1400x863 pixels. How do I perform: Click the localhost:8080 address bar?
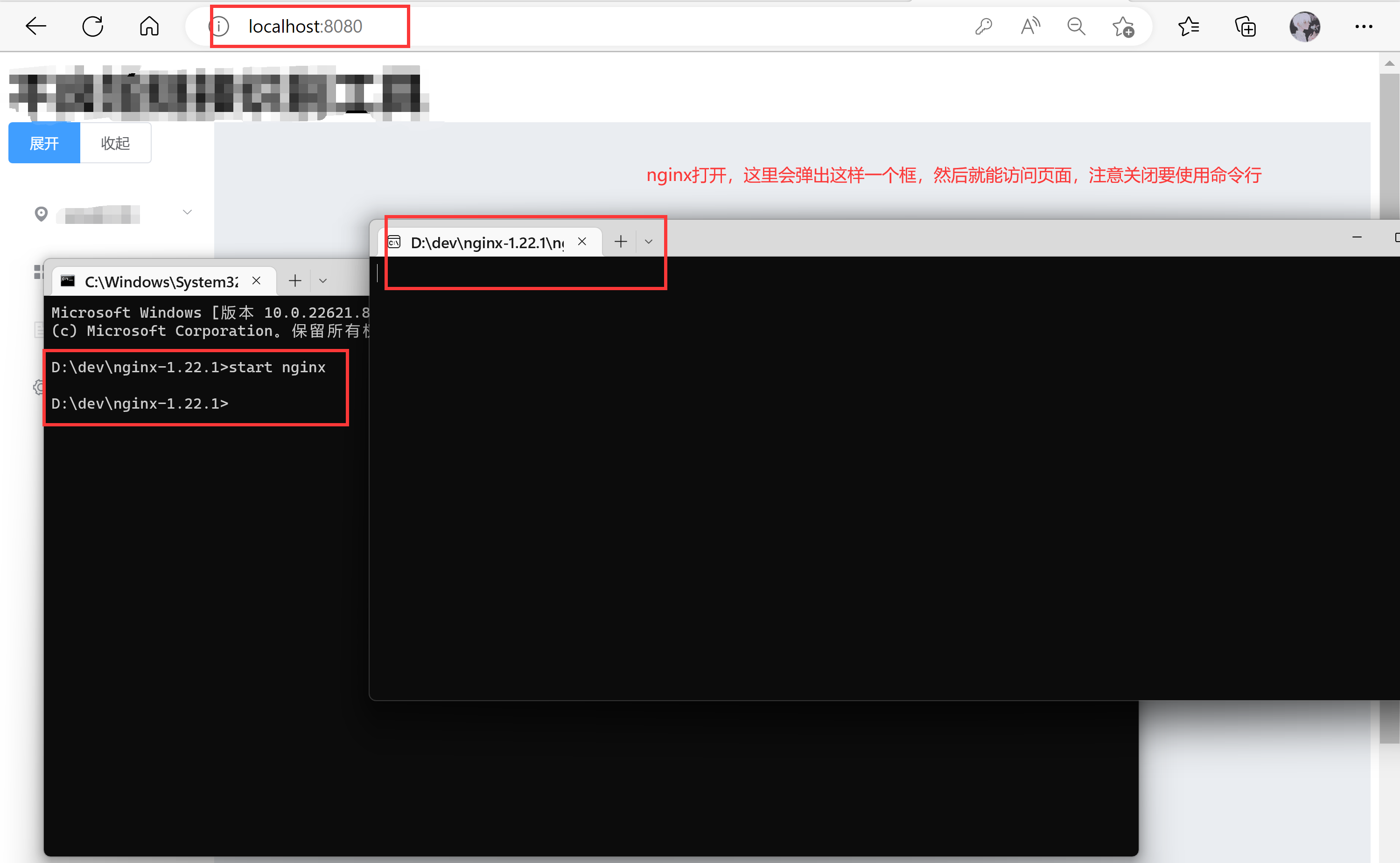click(x=306, y=26)
